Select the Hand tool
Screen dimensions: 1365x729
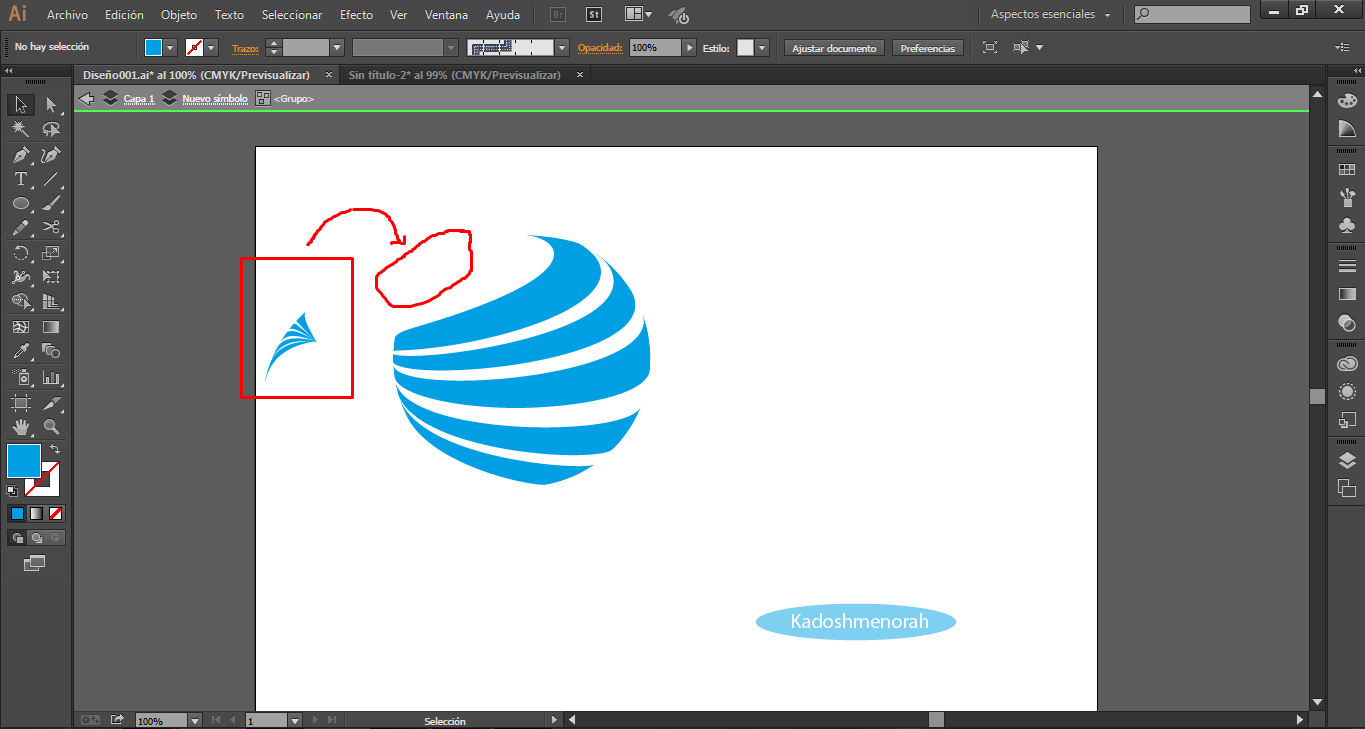[x=20, y=427]
